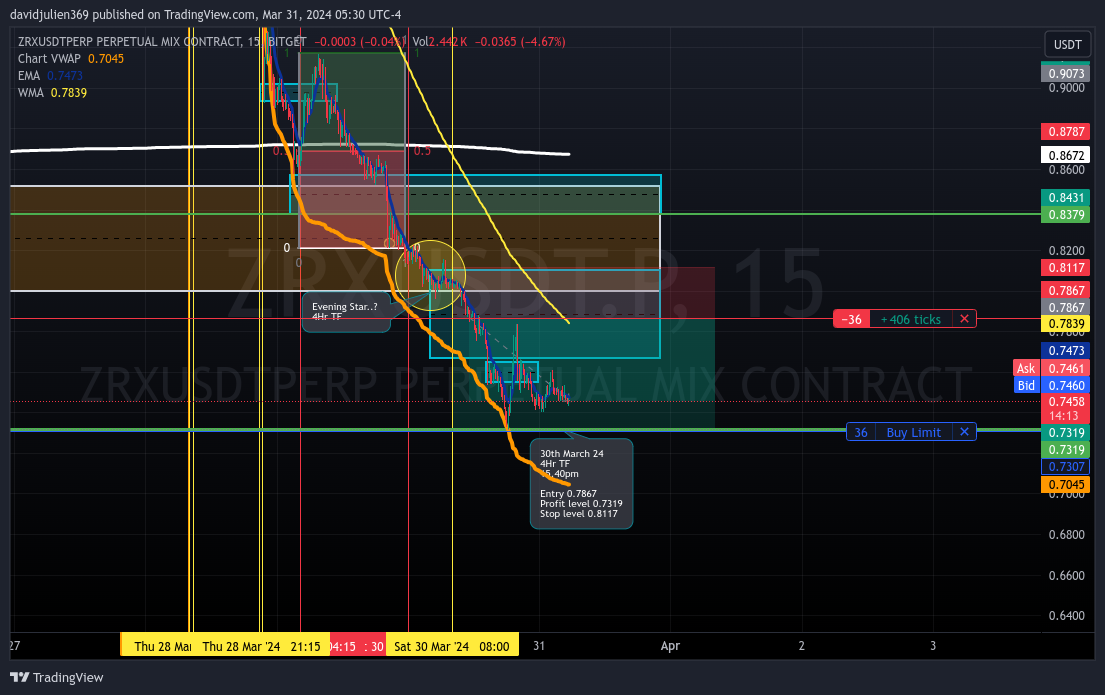
Task: Select the Buy Limit order label
Action: coord(913,432)
